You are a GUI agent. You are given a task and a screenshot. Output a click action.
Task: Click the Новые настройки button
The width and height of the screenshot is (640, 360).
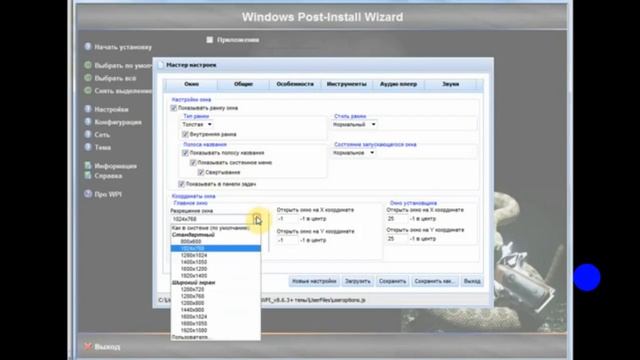tap(314, 281)
